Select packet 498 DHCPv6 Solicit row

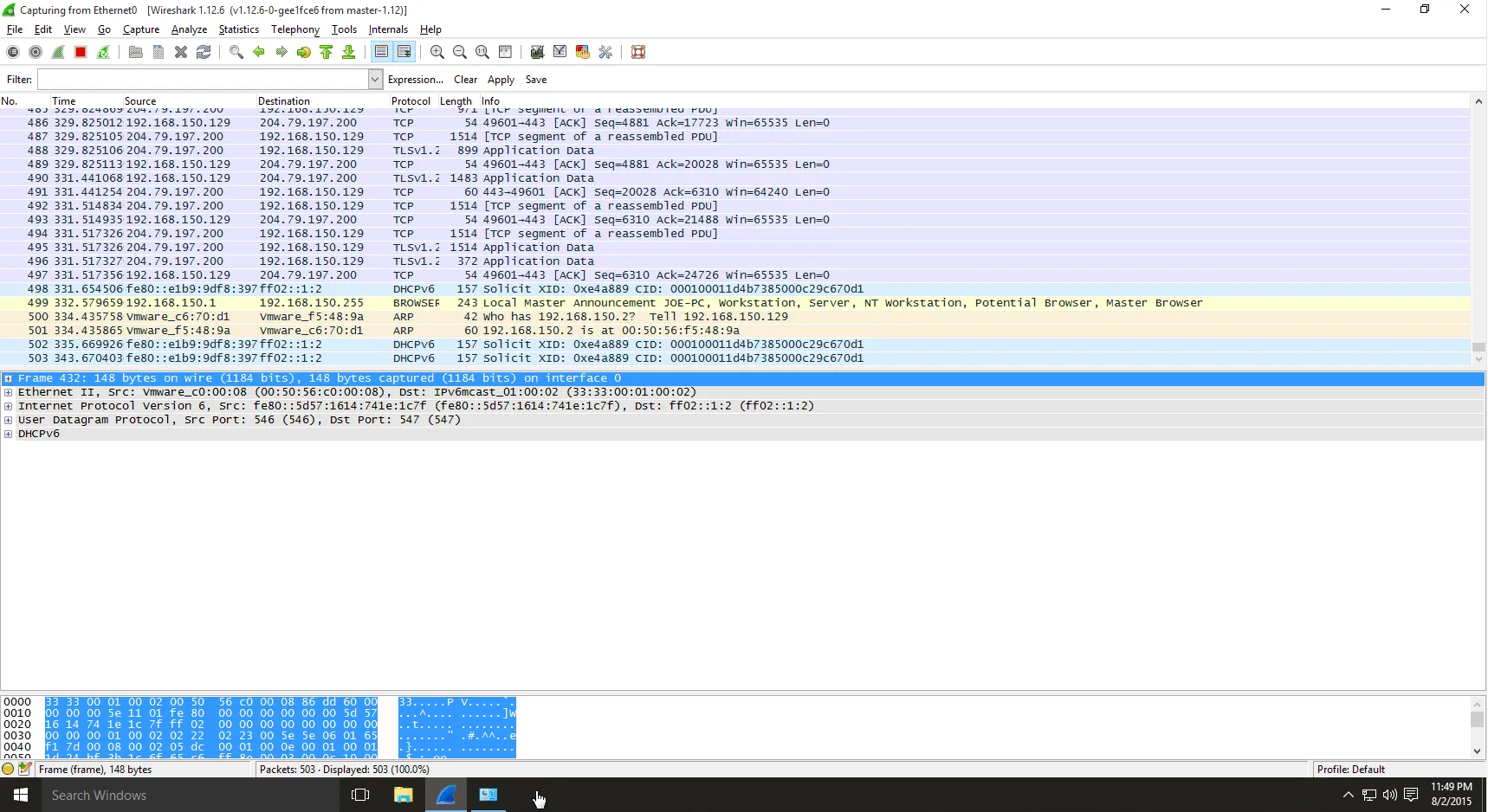pos(735,289)
